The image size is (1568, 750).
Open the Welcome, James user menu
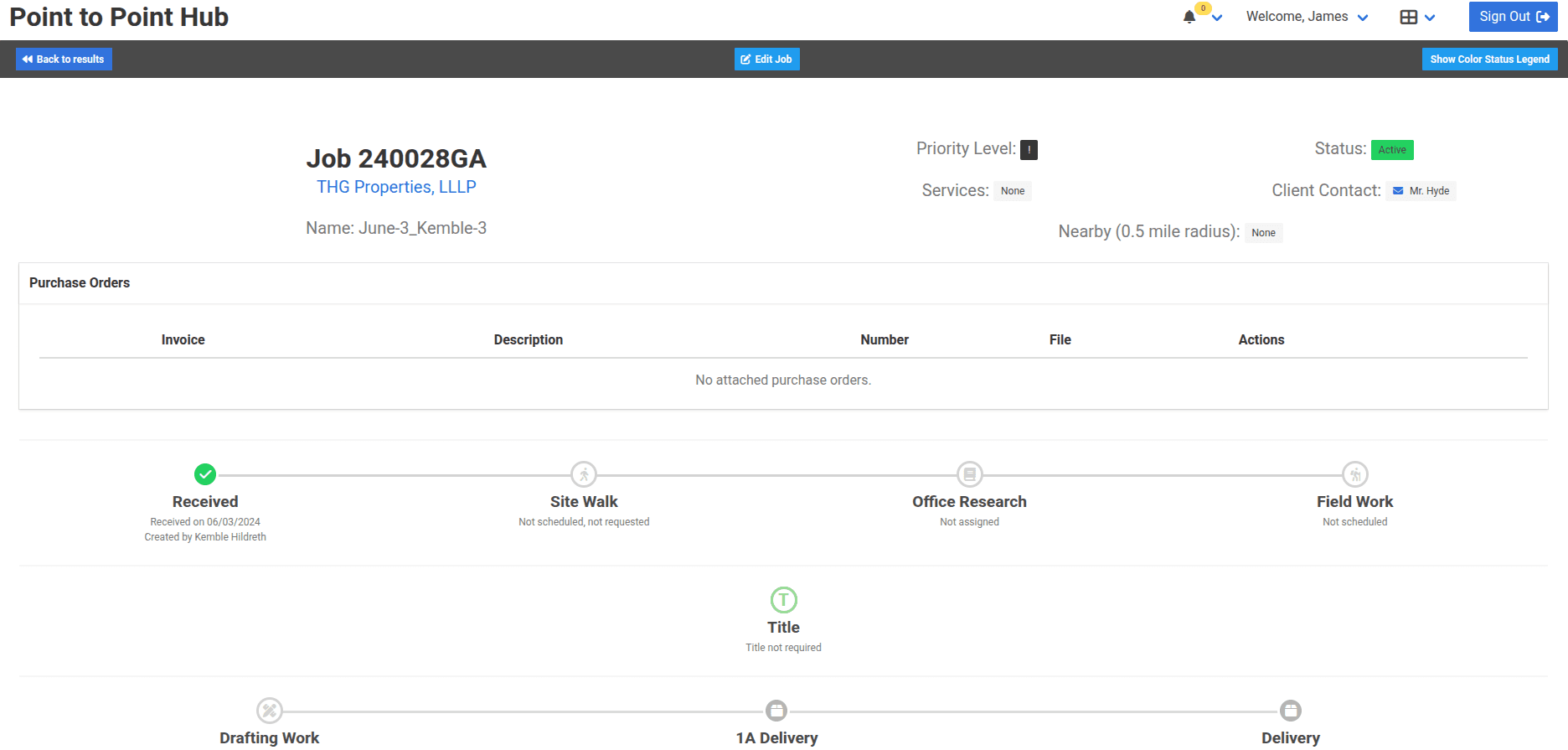point(1307,17)
